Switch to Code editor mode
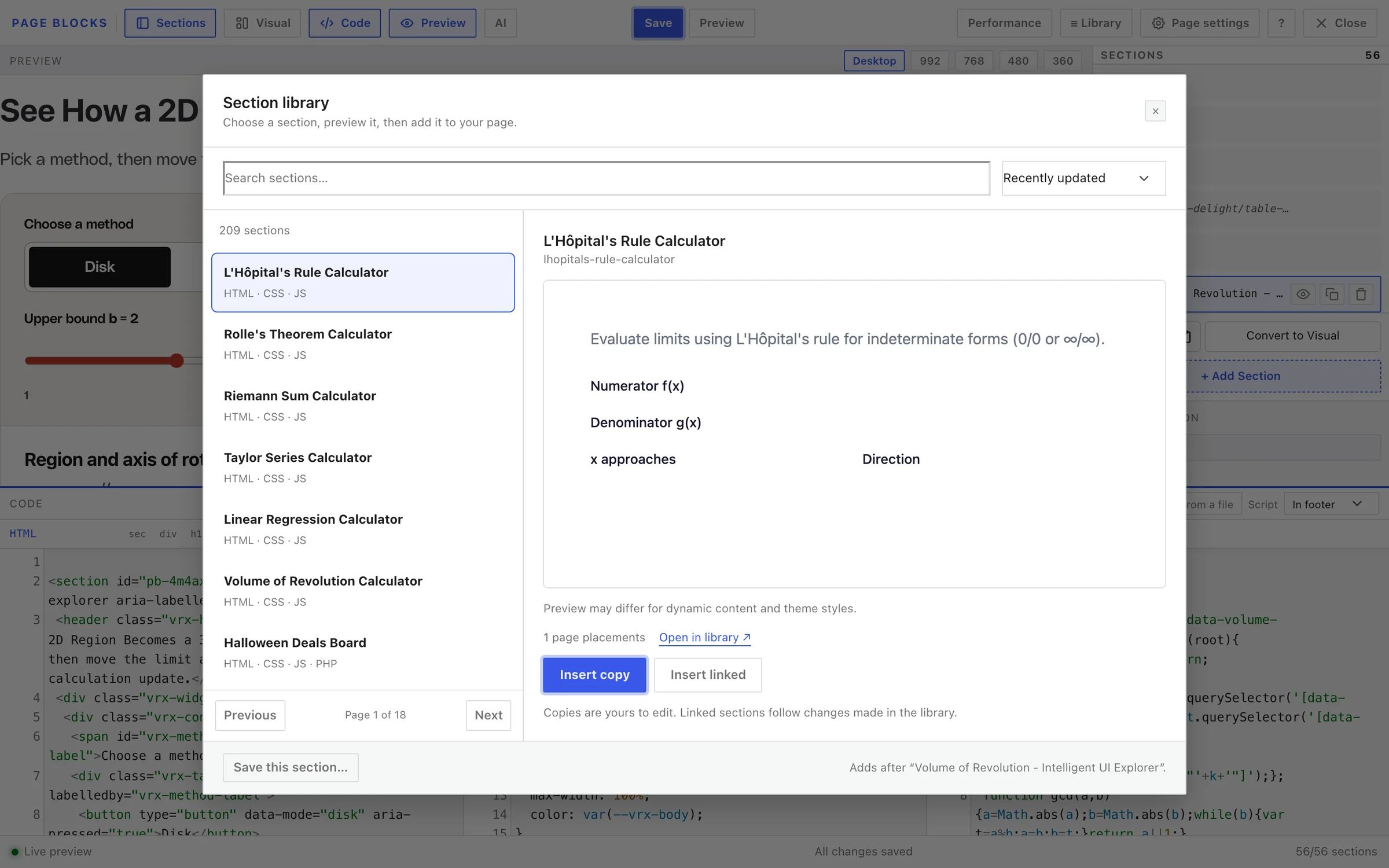 pyautogui.click(x=345, y=23)
